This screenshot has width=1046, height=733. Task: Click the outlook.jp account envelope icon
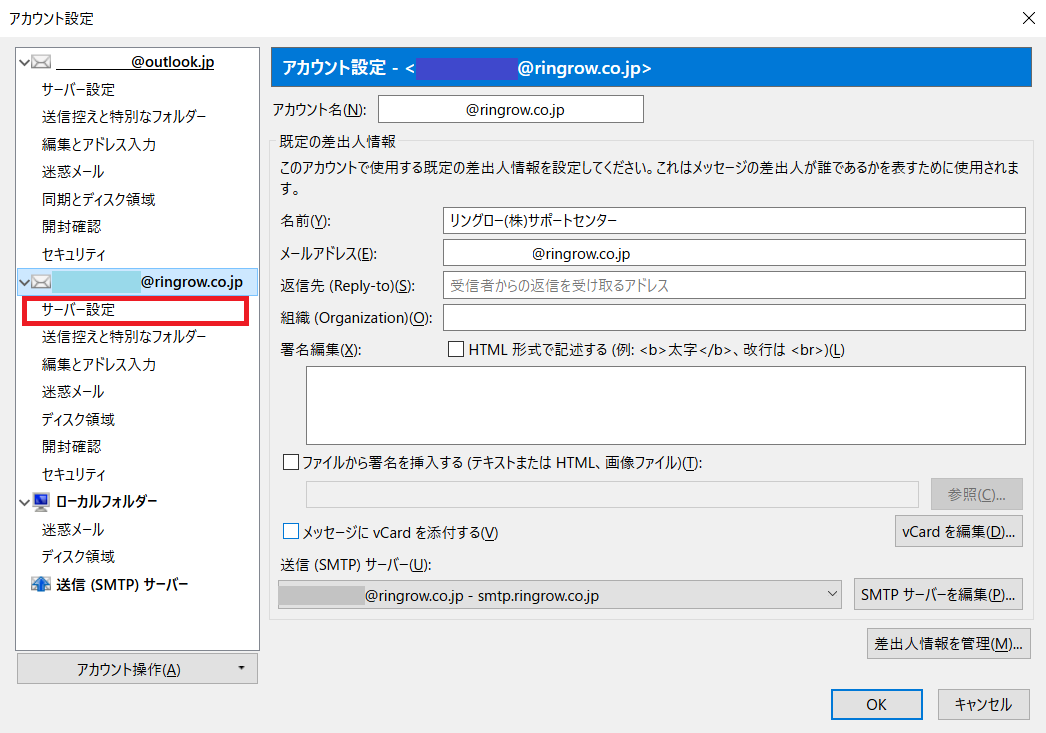point(40,61)
